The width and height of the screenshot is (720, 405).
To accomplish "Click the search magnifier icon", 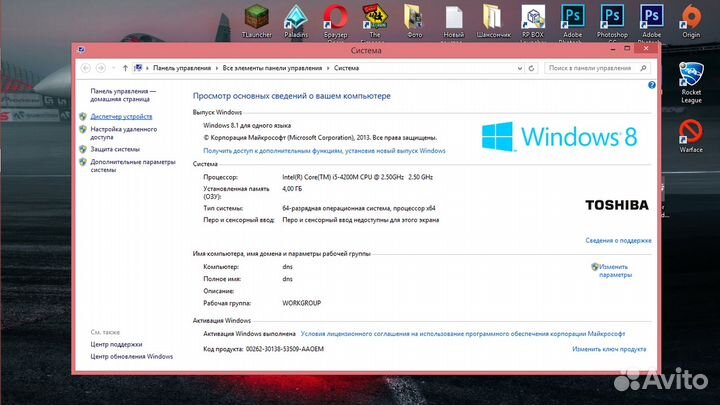I will coord(643,68).
